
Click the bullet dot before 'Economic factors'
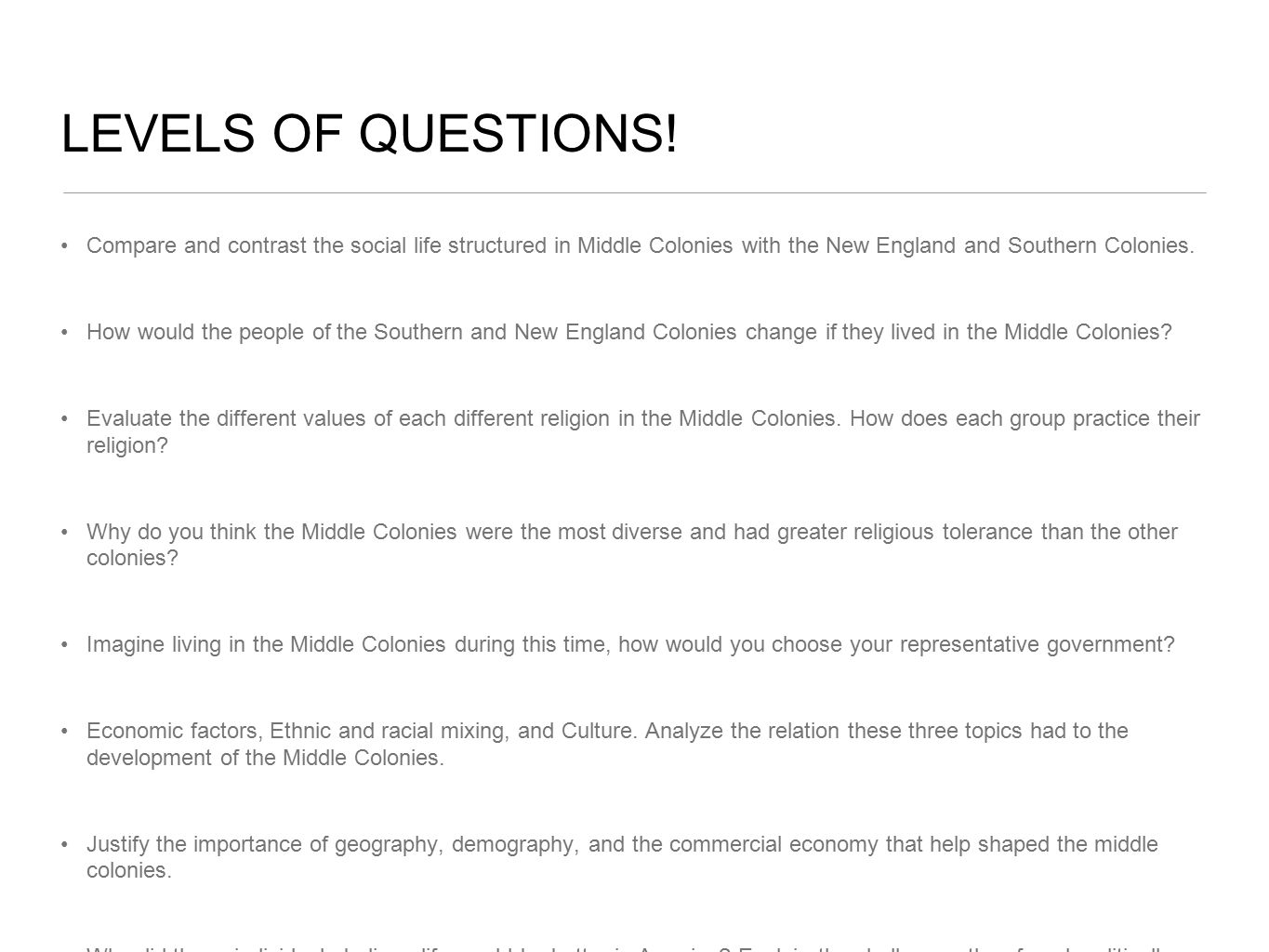(x=64, y=731)
